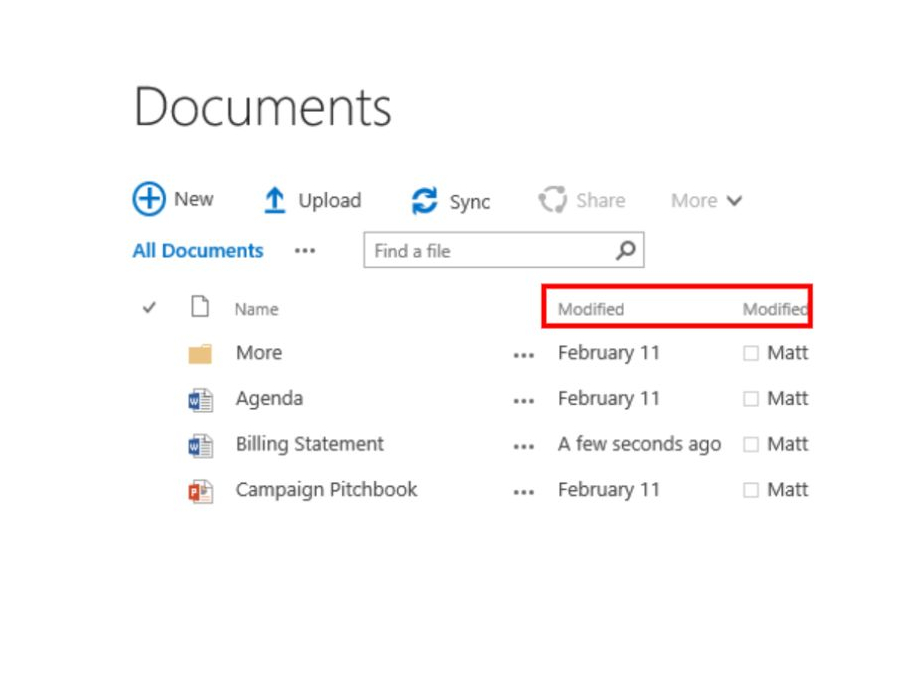Screen dimensions: 907x678
Task: Open the Billing Statement document link
Action: [309, 444]
